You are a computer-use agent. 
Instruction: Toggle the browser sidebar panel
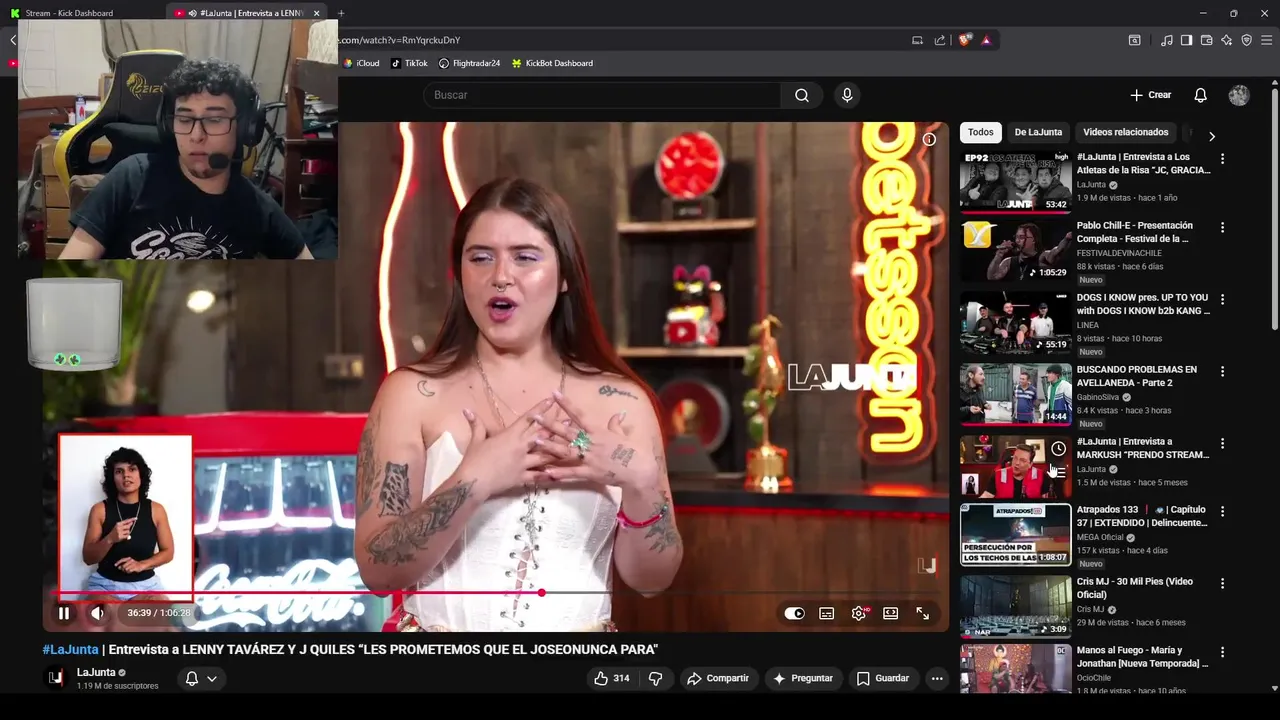1186,40
